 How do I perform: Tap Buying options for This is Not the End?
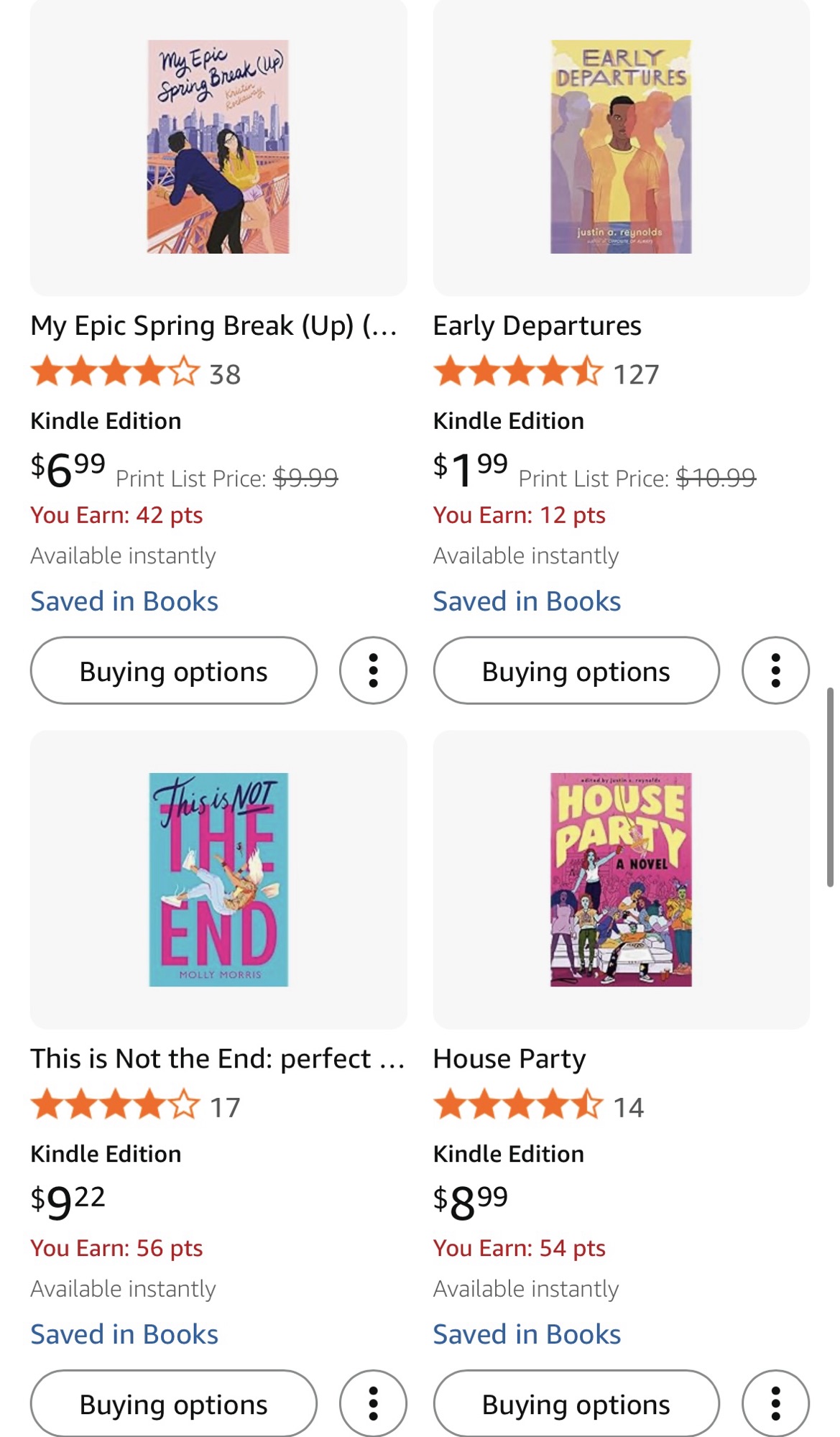[x=173, y=1404]
